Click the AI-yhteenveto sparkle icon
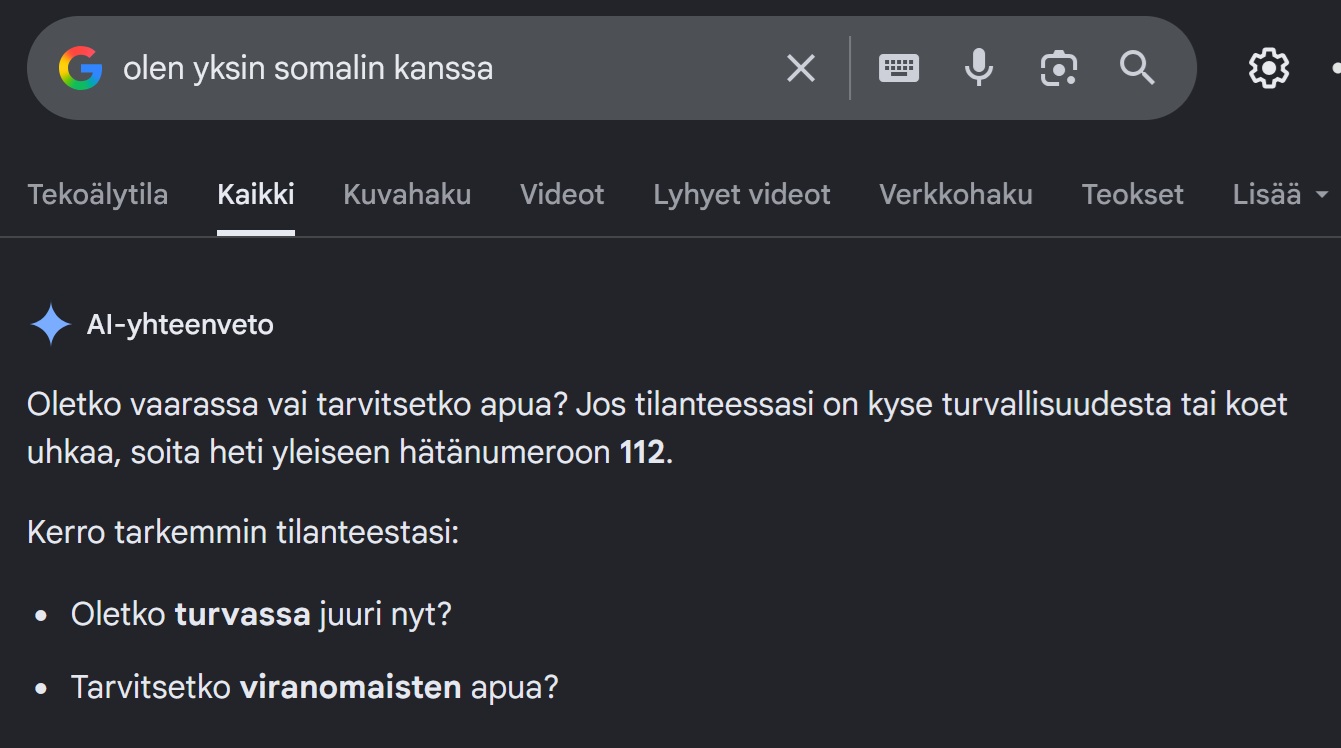This screenshot has width=1341, height=748. [x=50, y=325]
